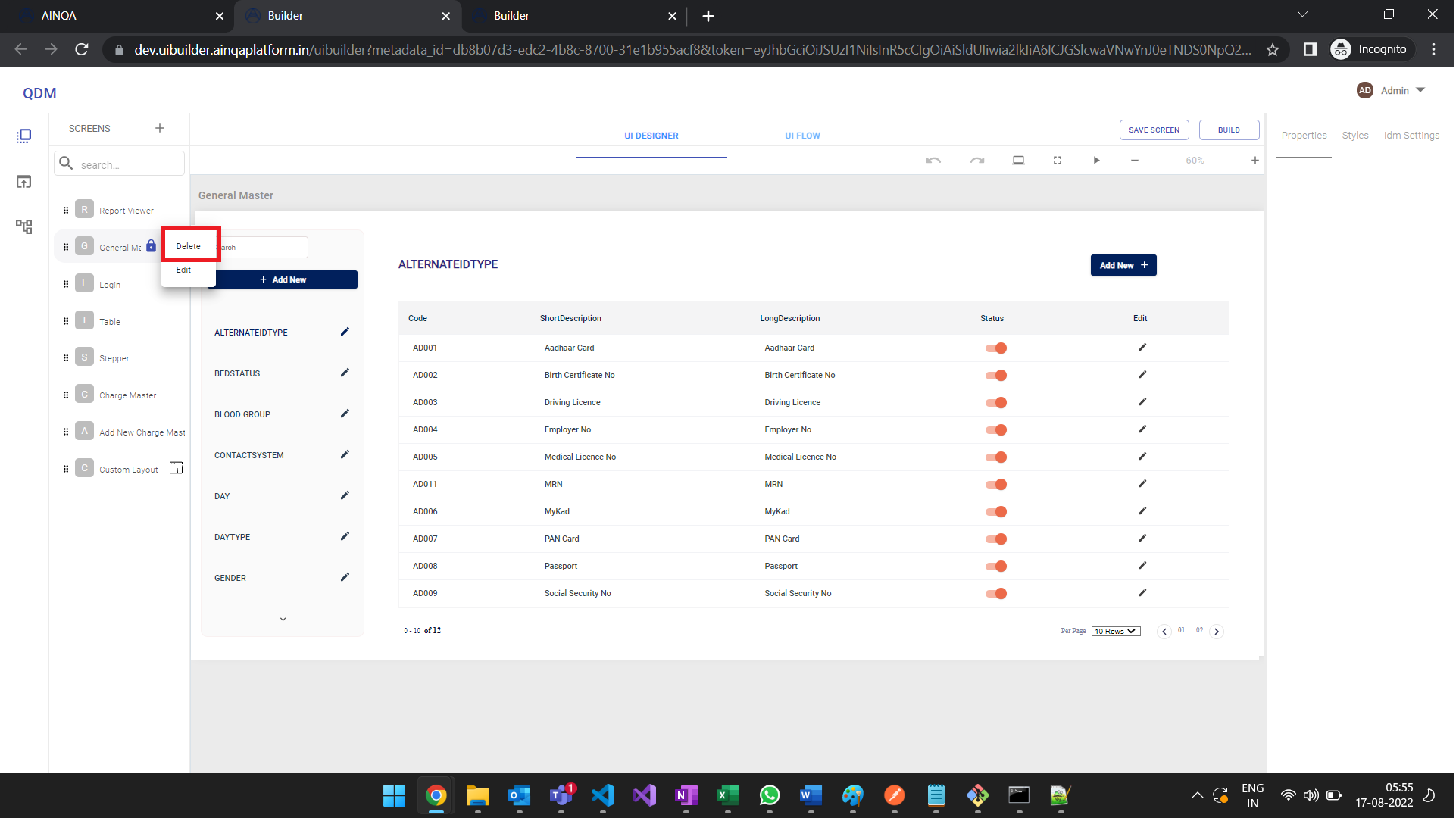Go to previous table page arrow
Screen dimensions: 1456x818
point(1164,632)
